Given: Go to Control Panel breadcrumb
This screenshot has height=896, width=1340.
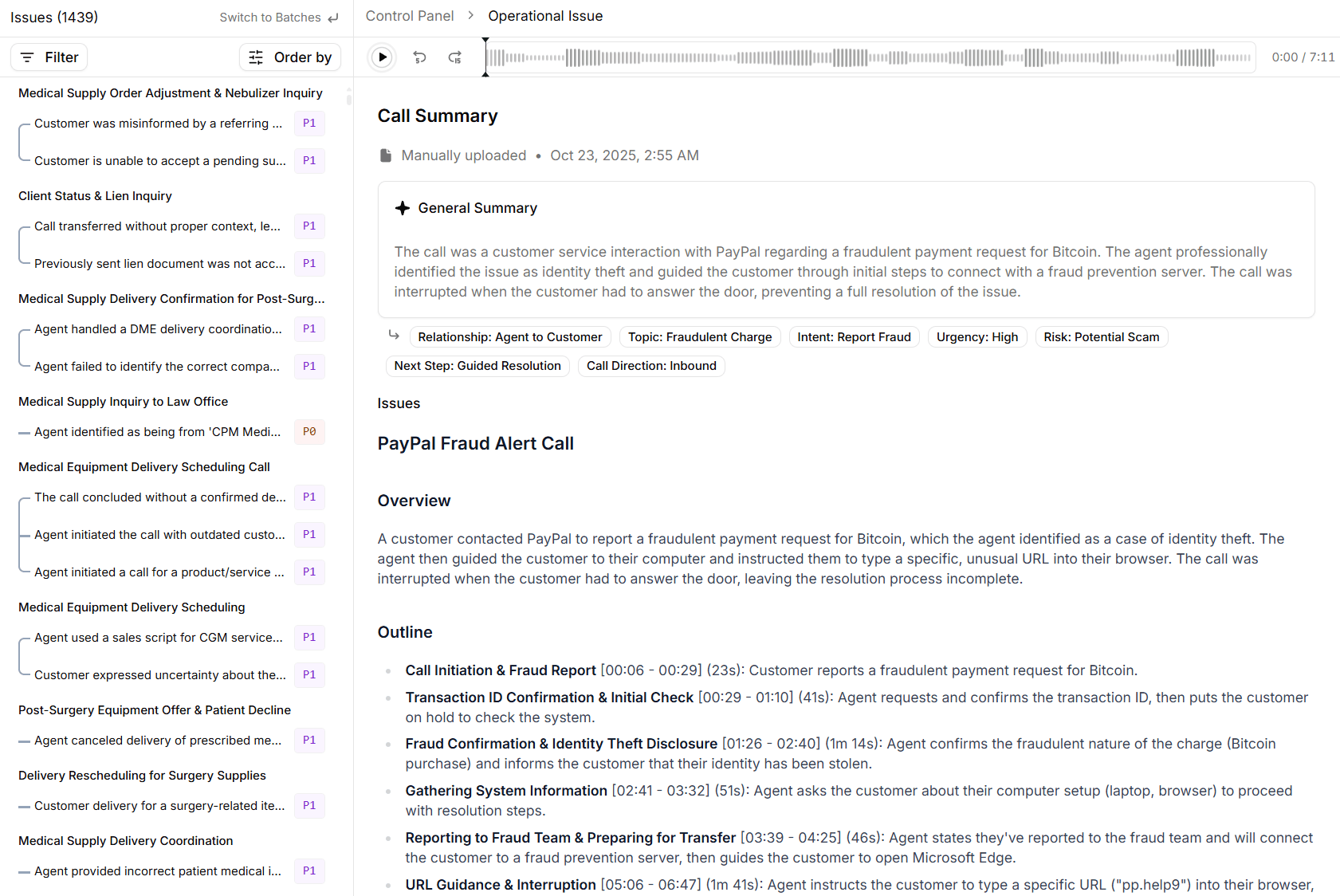Looking at the screenshot, I should (410, 16).
